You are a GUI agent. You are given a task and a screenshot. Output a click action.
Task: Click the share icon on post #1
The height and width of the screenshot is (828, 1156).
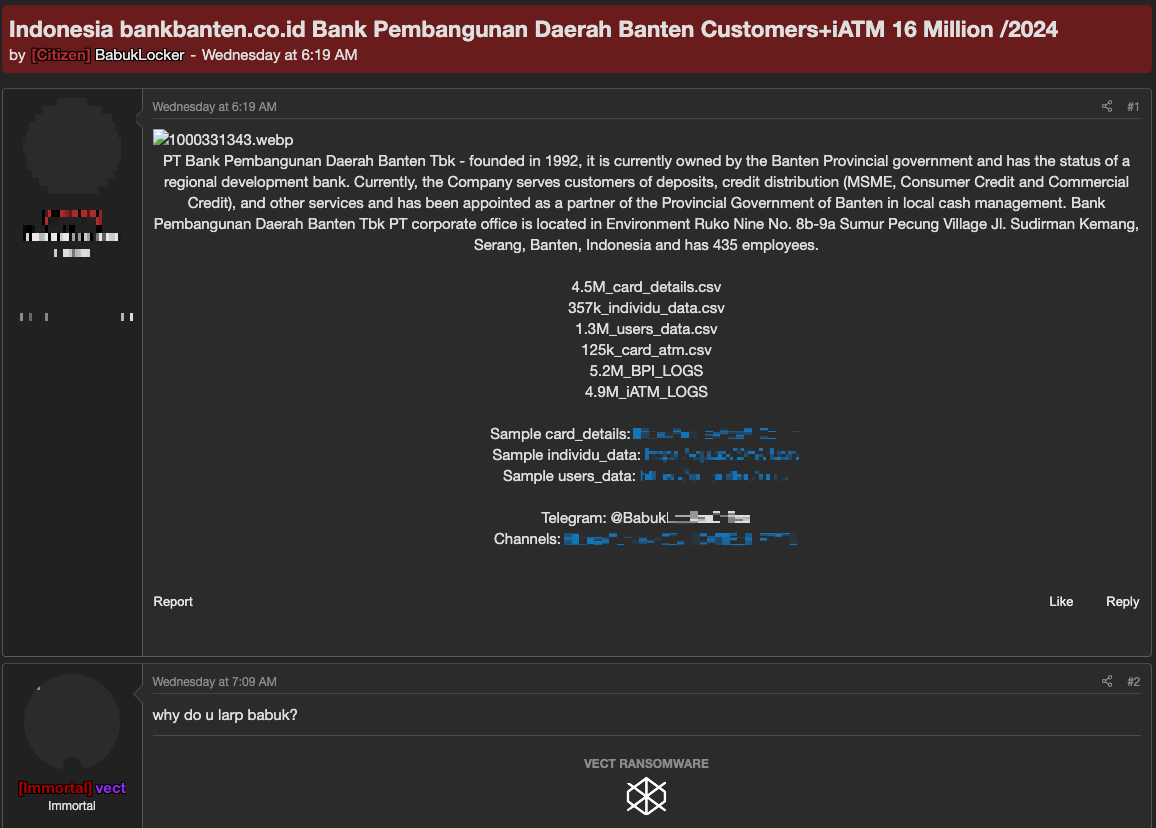(x=1107, y=107)
